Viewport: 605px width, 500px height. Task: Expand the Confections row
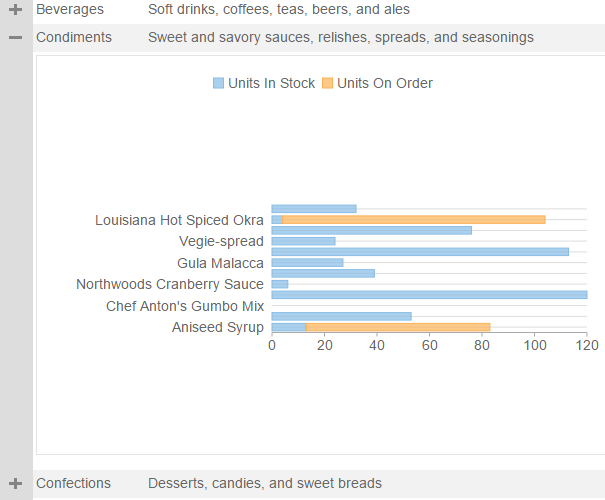(15, 484)
